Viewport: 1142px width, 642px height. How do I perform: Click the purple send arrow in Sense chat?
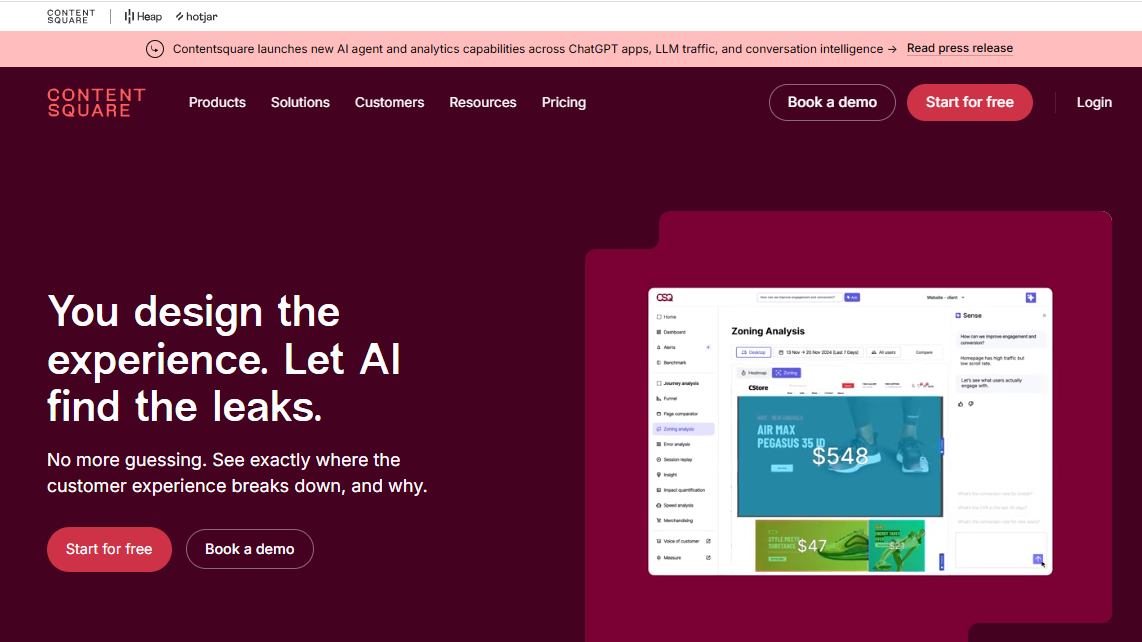click(x=1038, y=559)
